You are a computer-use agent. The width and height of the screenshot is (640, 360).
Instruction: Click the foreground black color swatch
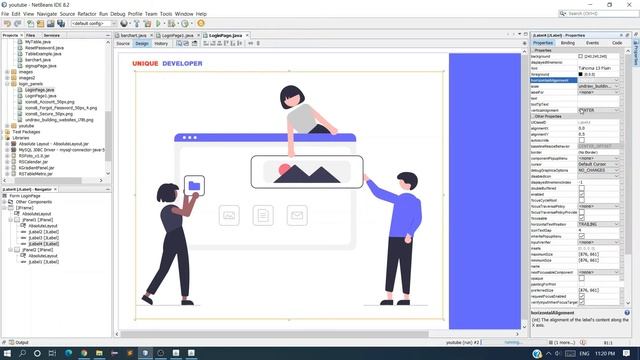(580, 74)
